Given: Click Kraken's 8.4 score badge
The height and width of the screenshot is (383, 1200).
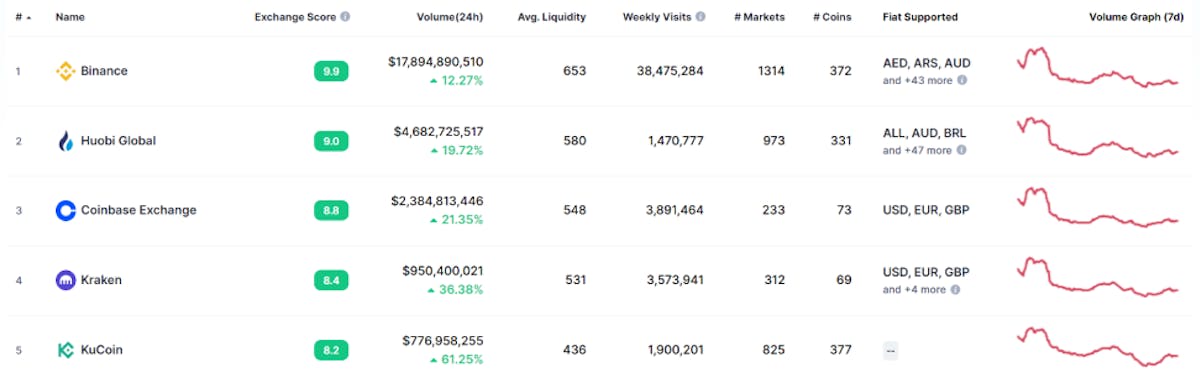Looking at the screenshot, I should click(x=331, y=280).
